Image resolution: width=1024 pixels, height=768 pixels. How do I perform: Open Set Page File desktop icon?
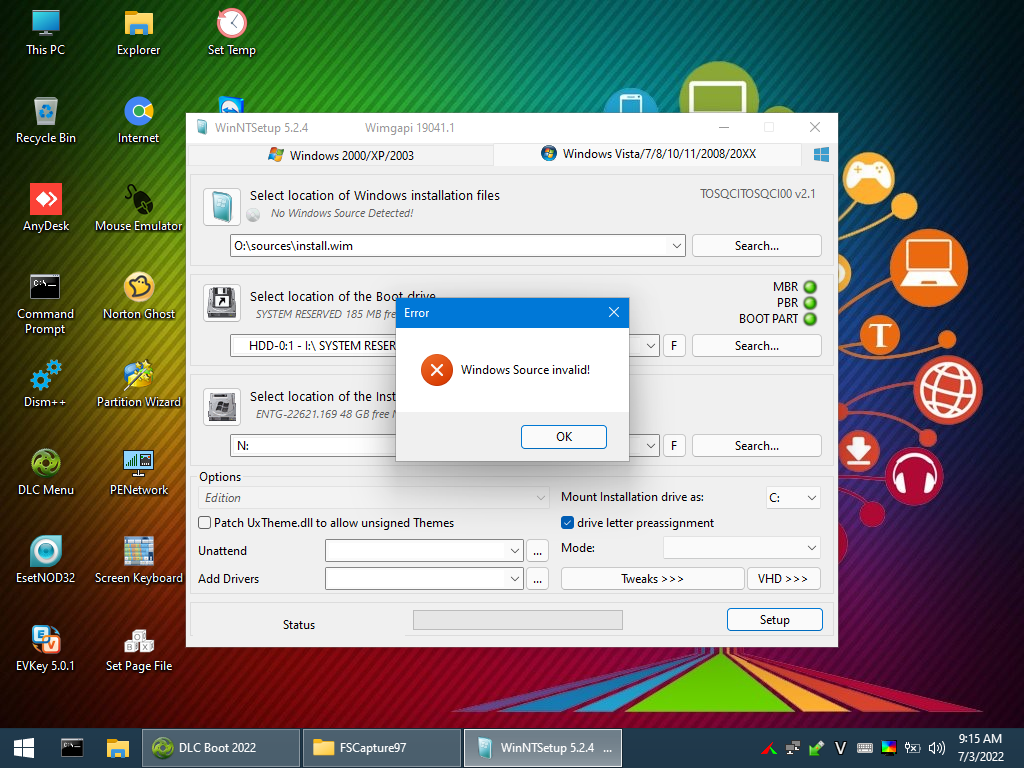pyautogui.click(x=138, y=648)
